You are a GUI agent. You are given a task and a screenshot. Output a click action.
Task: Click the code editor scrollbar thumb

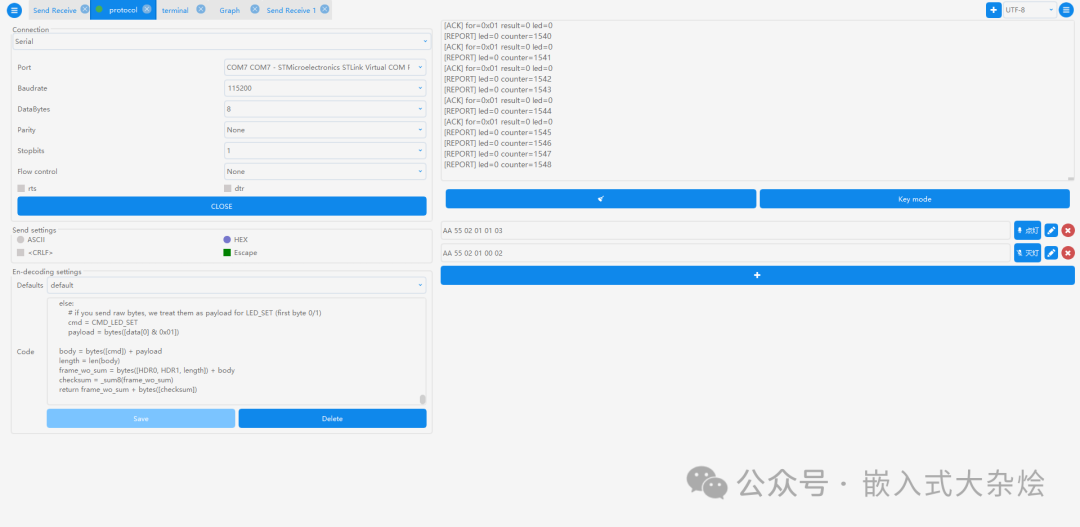(422, 399)
